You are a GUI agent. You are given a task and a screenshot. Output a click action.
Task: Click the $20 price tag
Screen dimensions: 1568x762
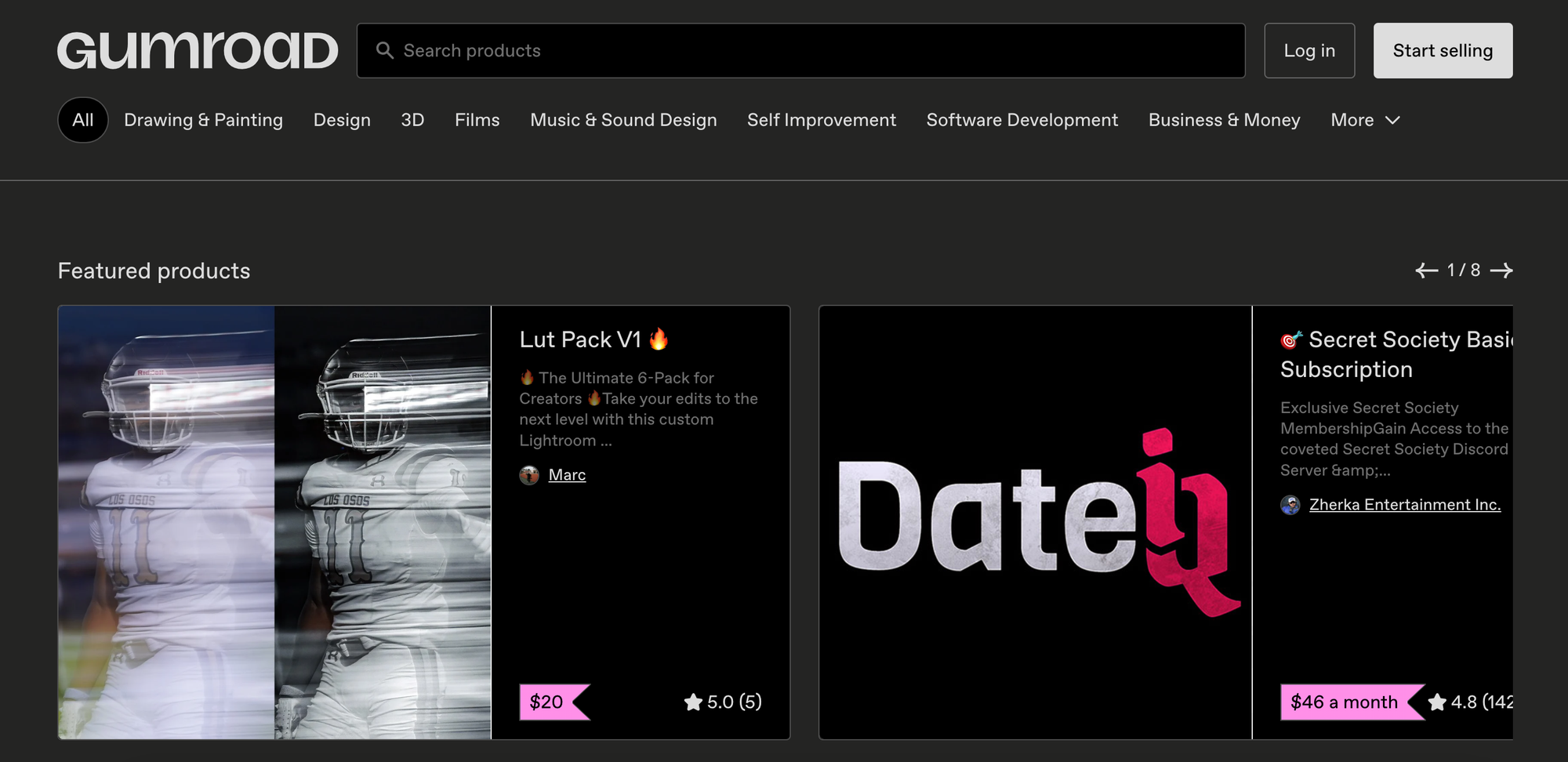click(554, 702)
